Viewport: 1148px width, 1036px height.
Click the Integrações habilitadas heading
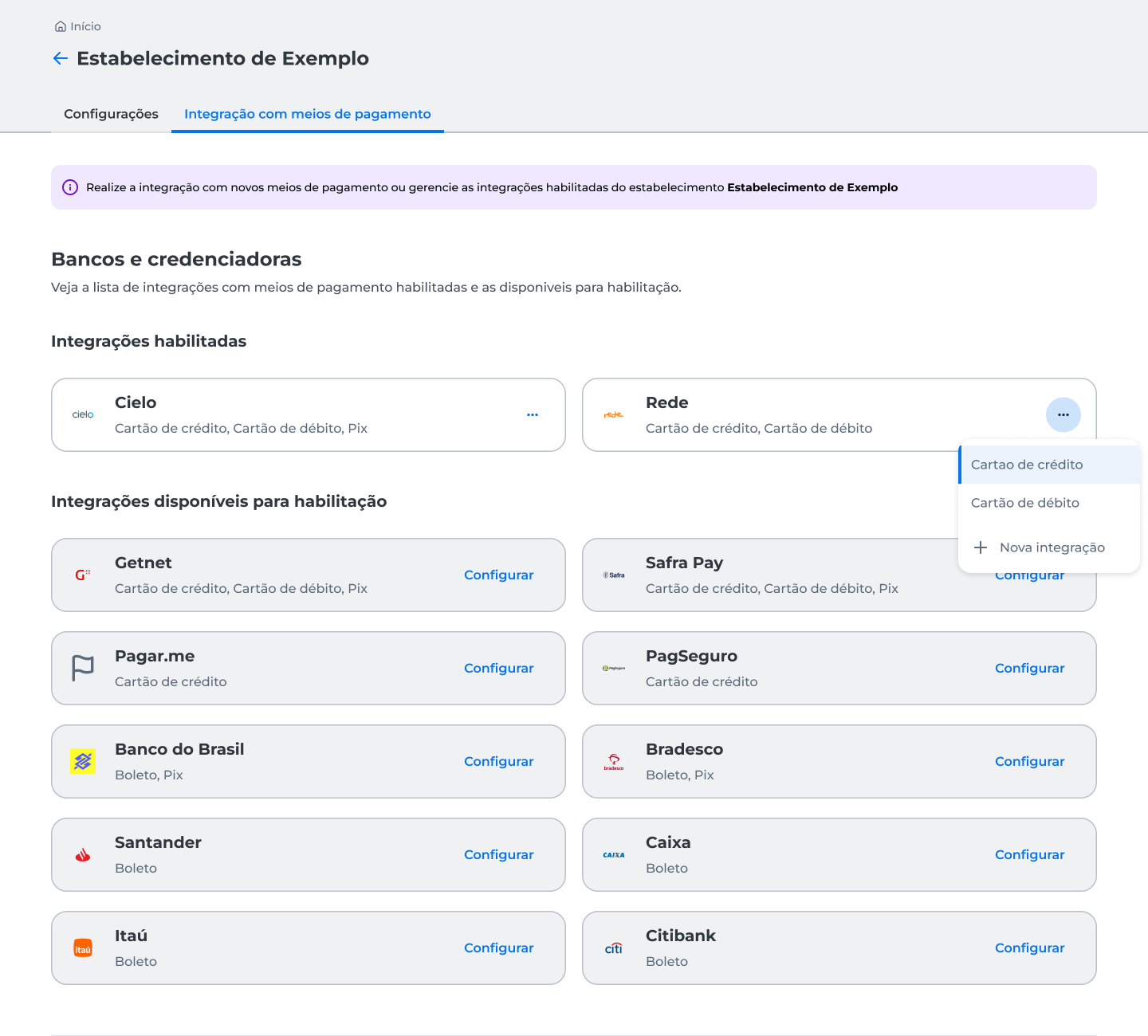click(x=148, y=341)
